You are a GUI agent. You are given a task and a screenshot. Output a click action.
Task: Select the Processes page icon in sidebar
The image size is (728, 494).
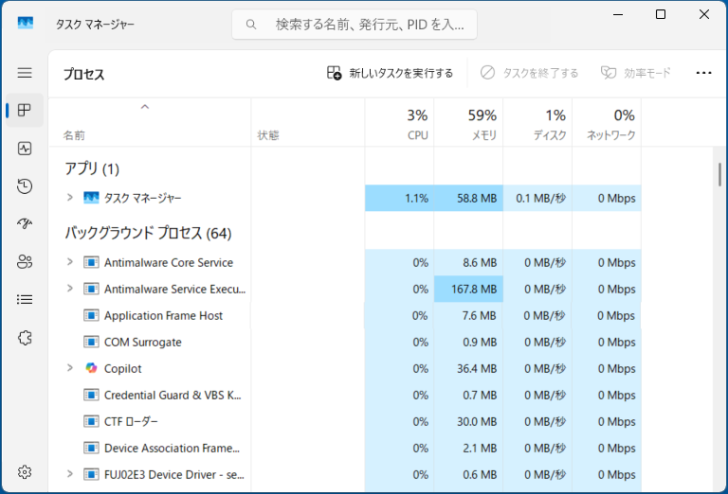pyautogui.click(x=25, y=110)
